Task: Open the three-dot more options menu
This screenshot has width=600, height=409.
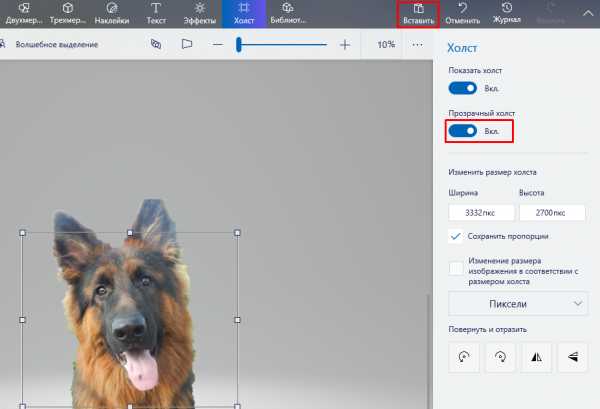Action: pos(418,45)
